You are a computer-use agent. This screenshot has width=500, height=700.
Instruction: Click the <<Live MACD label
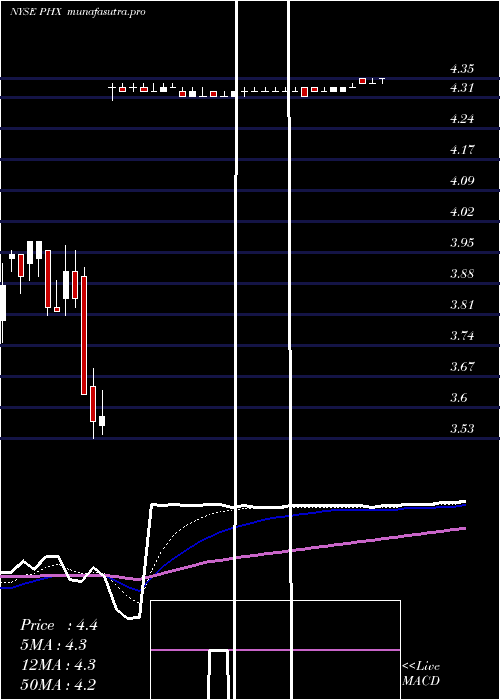click(421, 674)
